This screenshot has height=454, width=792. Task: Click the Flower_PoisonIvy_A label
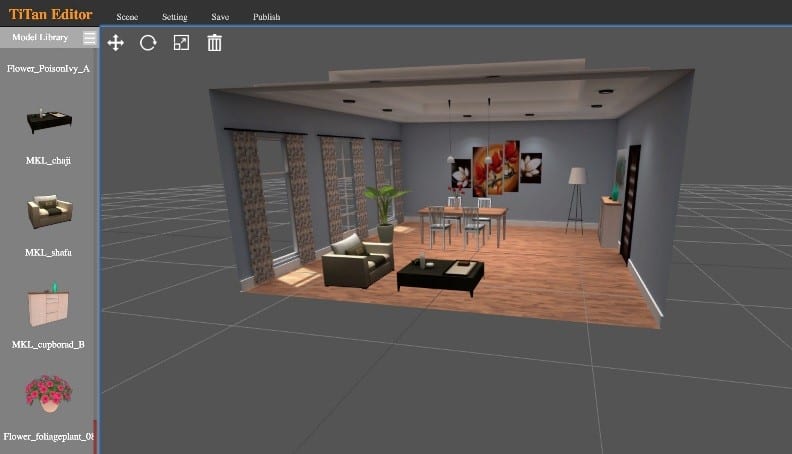(48, 69)
